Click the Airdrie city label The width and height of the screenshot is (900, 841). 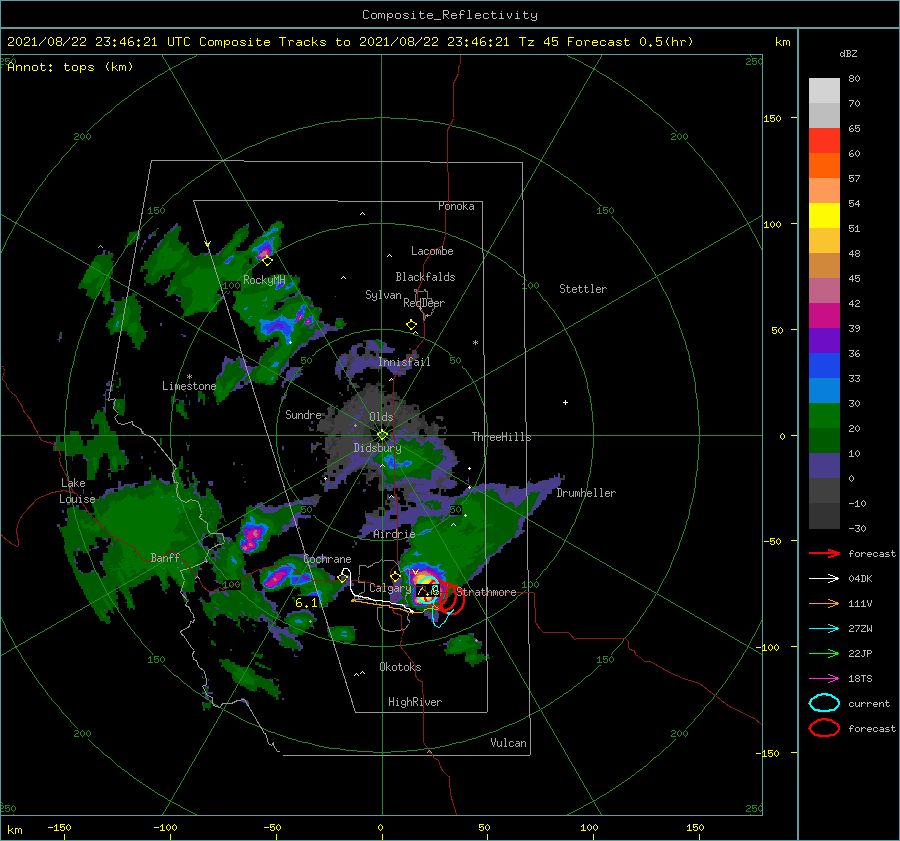[x=394, y=534]
